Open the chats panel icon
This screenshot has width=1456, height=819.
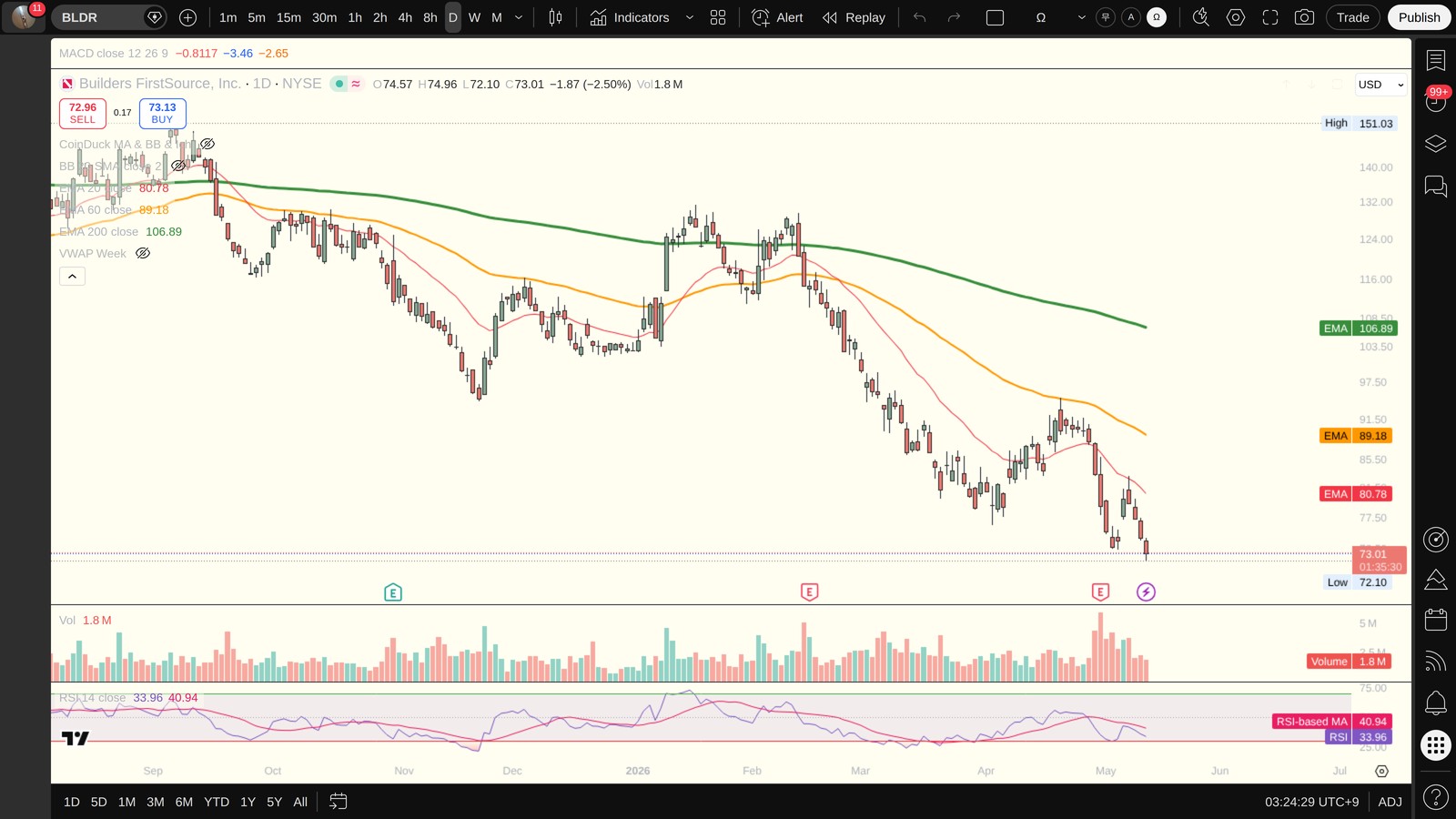point(1436,187)
